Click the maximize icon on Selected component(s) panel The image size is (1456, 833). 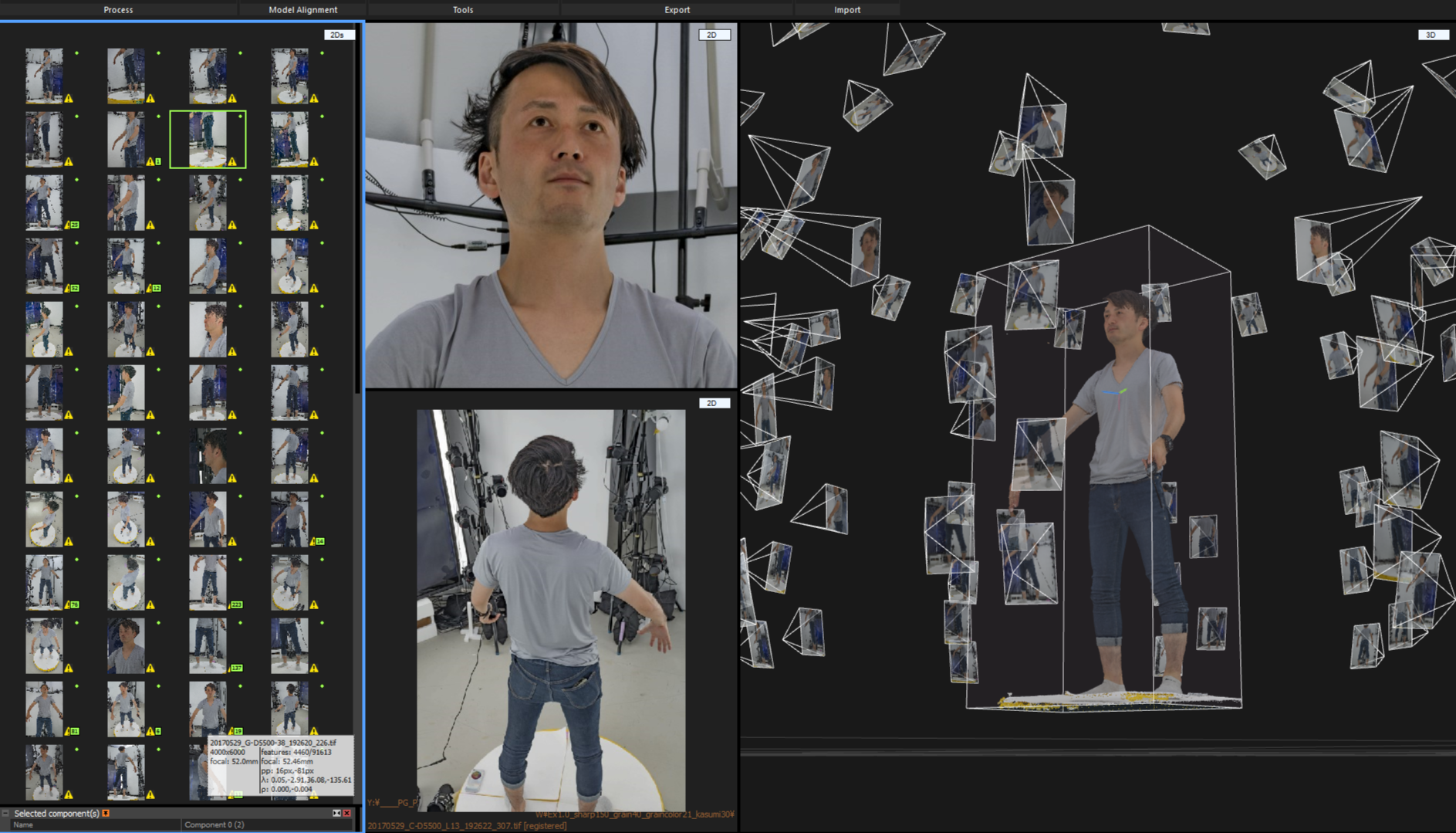coord(335,812)
